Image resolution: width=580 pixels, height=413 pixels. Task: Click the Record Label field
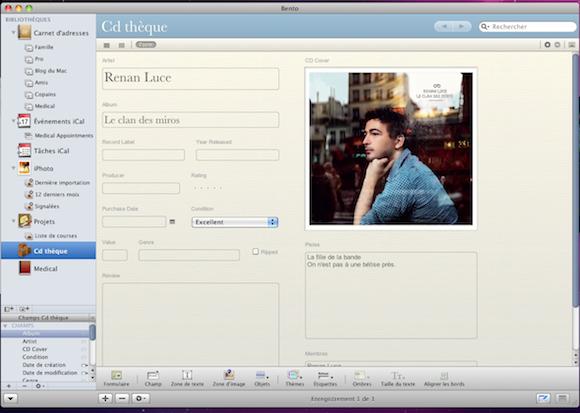click(144, 155)
